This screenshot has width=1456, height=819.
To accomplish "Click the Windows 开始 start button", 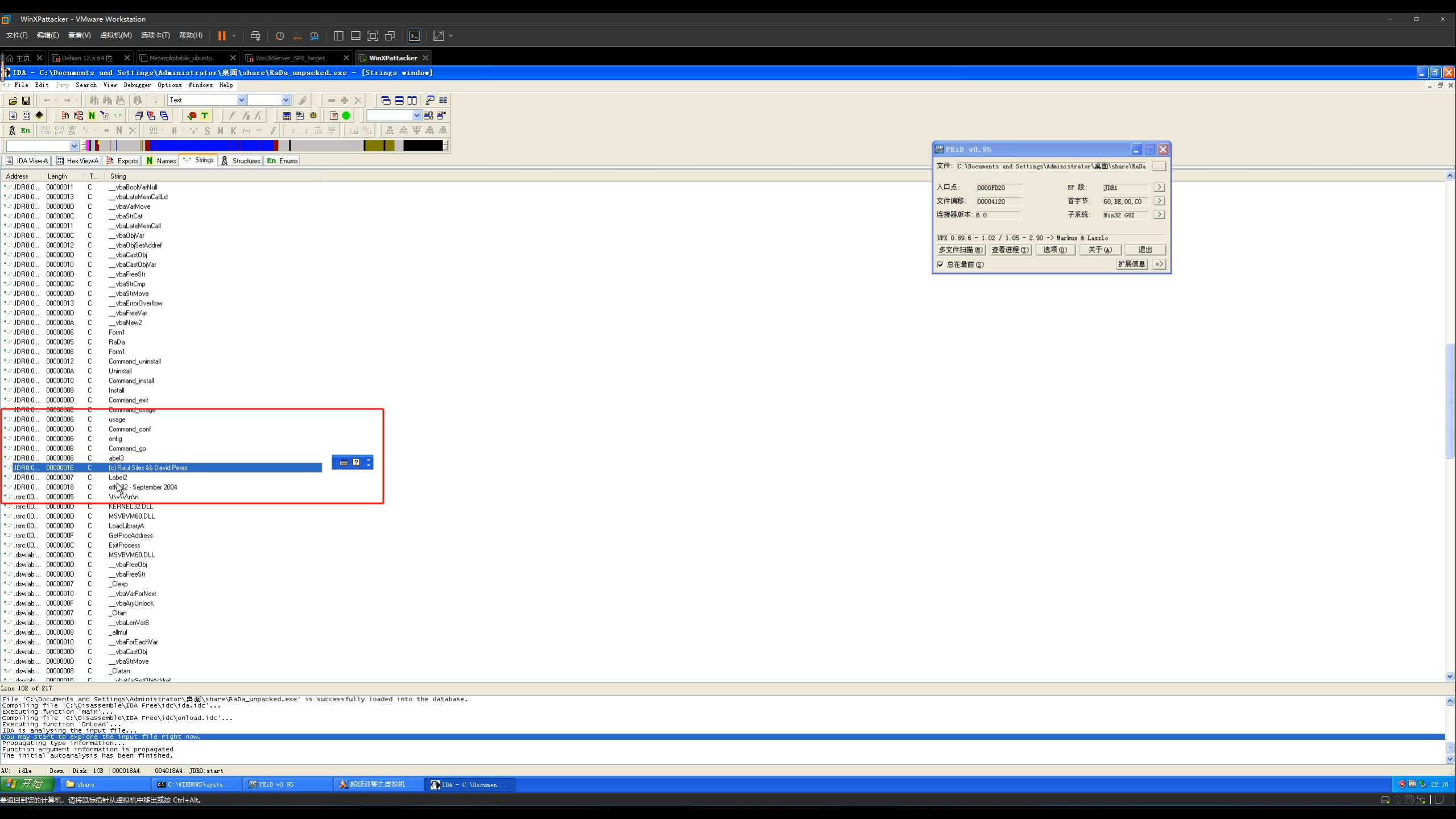I will [27, 784].
